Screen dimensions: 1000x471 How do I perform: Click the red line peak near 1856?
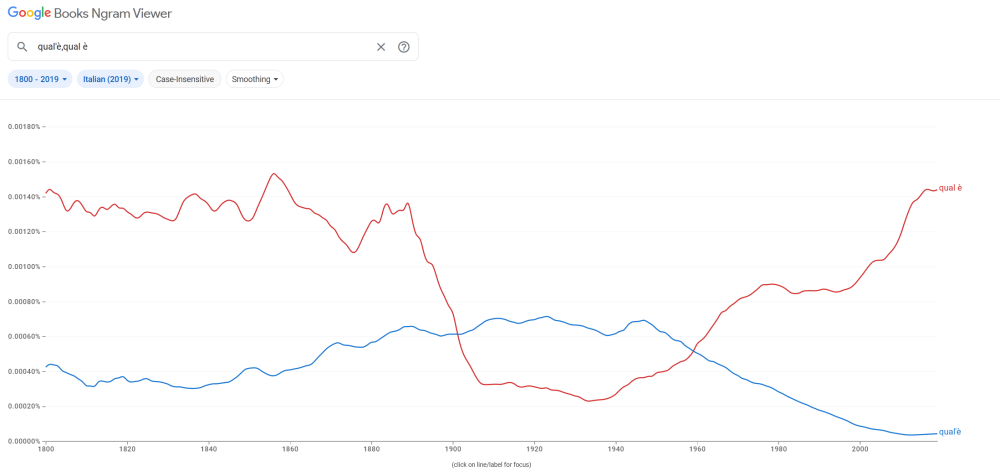(x=274, y=174)
